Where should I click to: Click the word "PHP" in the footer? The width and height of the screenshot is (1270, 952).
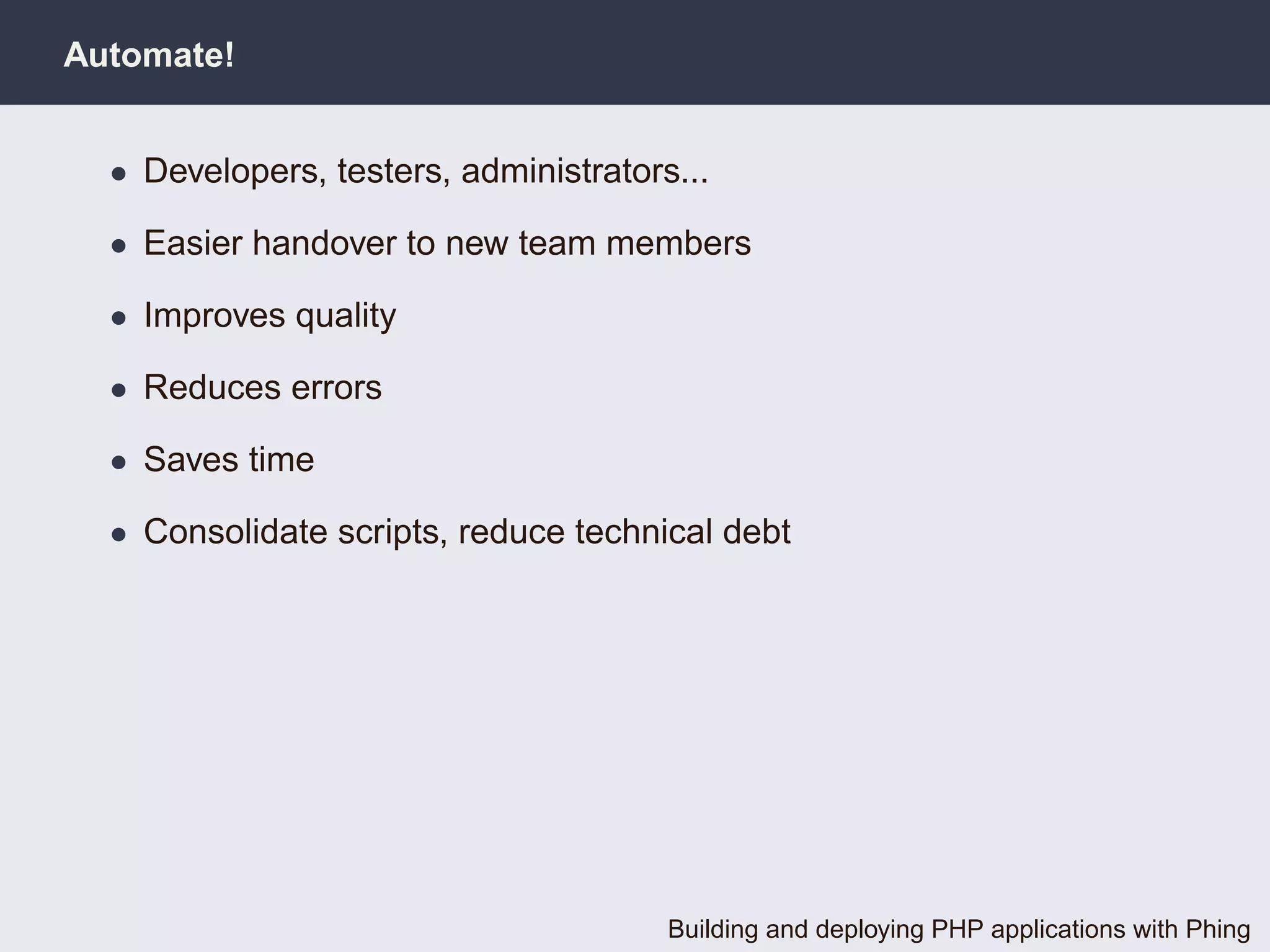[958, 930]
